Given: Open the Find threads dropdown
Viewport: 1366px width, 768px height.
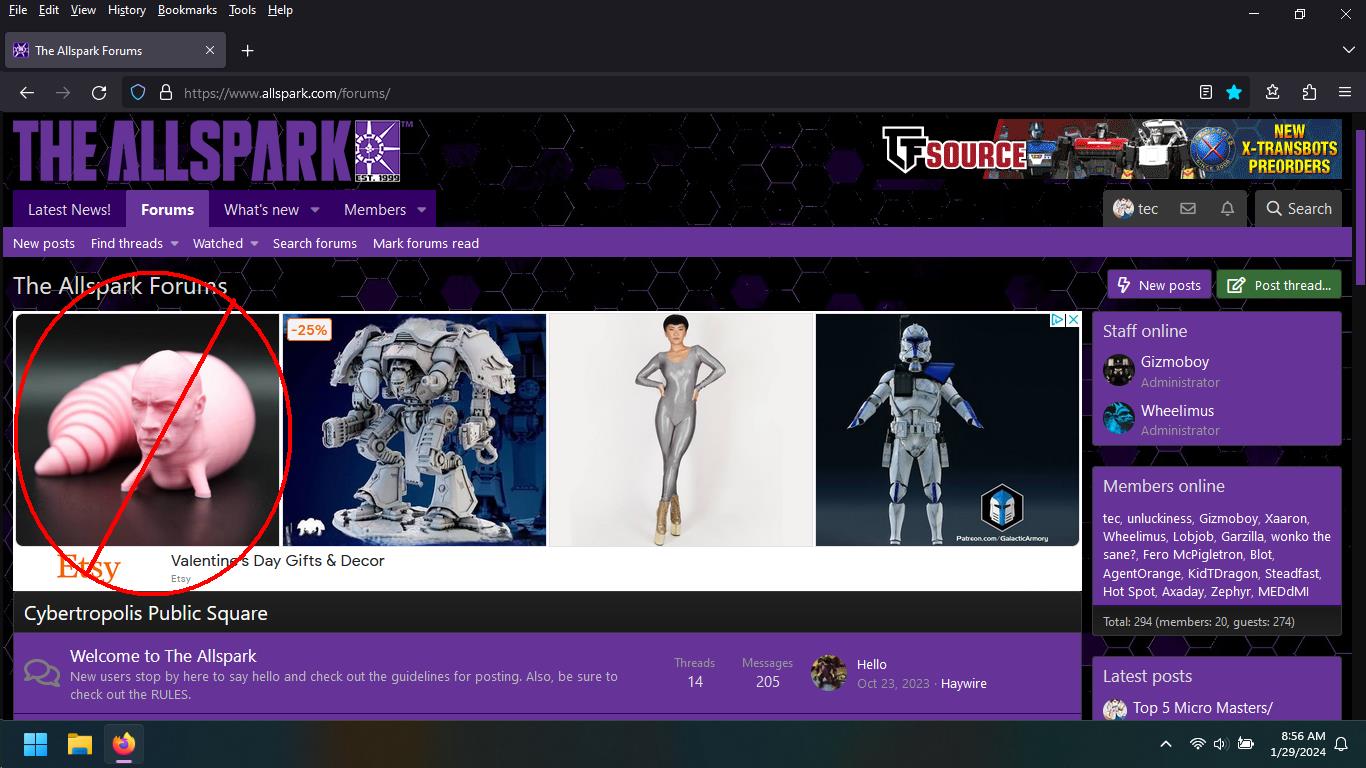Looking at the screenshot, I should pos(134,243).
